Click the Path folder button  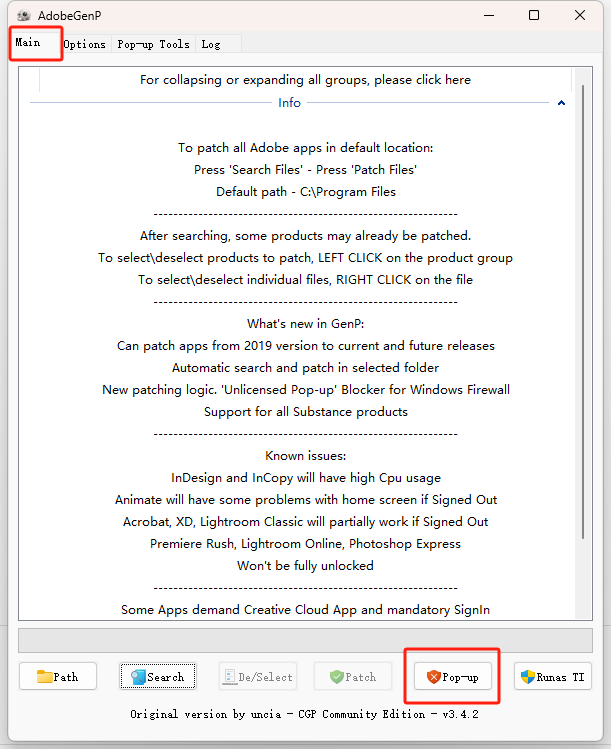[x=58, y=676]
